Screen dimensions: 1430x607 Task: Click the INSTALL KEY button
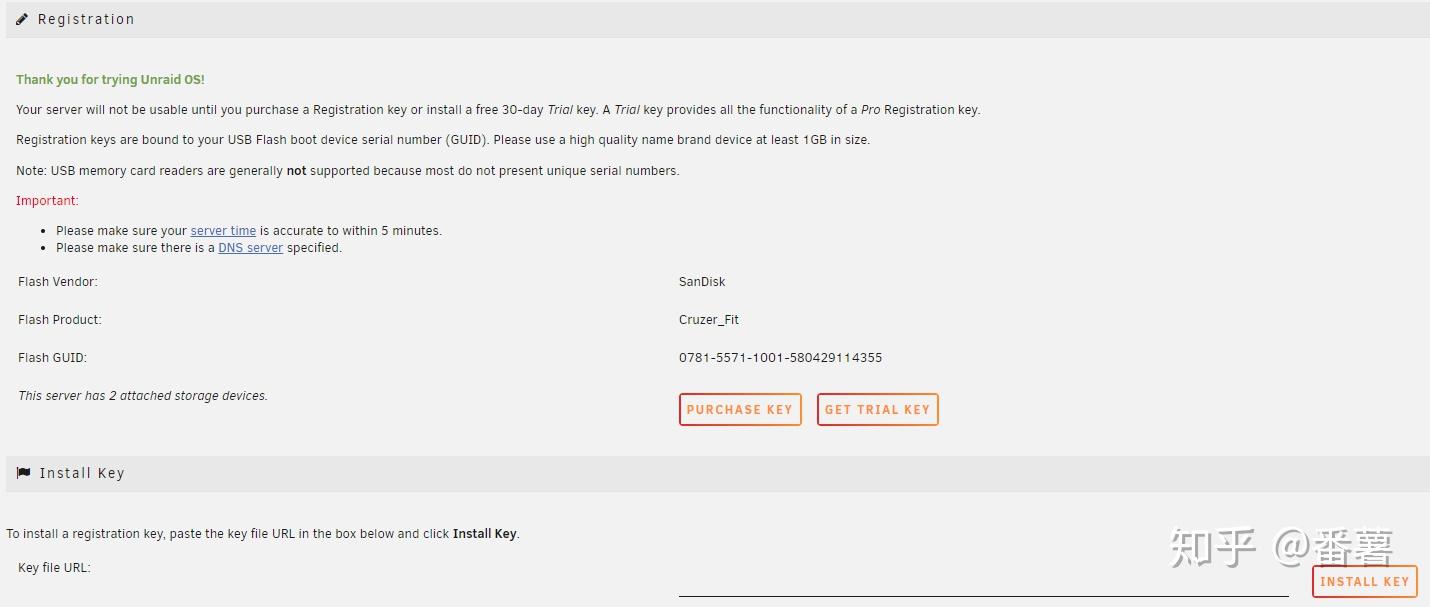click(x=1364, y=581)
